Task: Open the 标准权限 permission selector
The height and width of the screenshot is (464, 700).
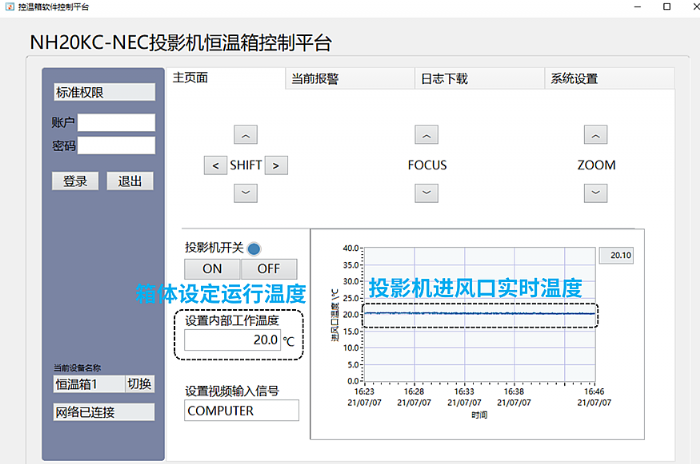Action: 103,93
